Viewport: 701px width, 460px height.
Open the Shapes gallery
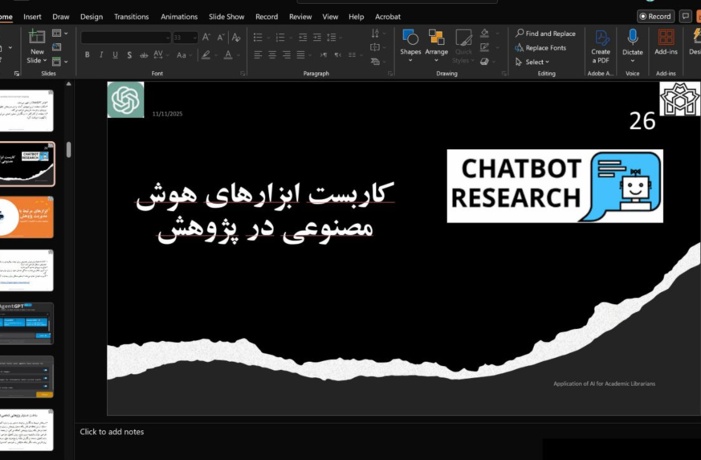[410, 45]
